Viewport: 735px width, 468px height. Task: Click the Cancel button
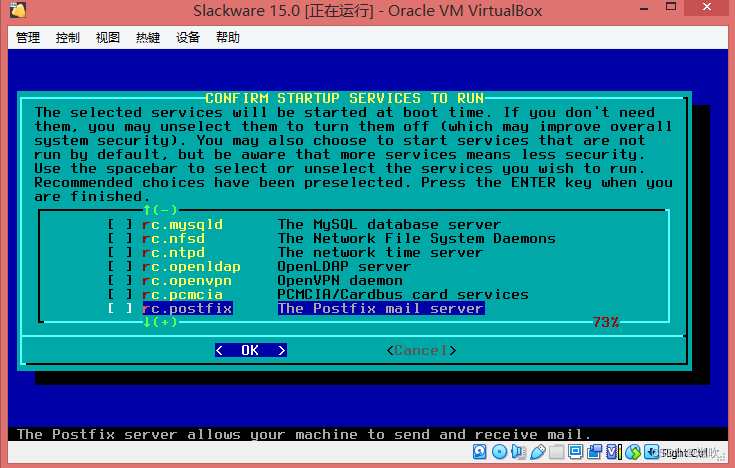click(x=421, y=350)
